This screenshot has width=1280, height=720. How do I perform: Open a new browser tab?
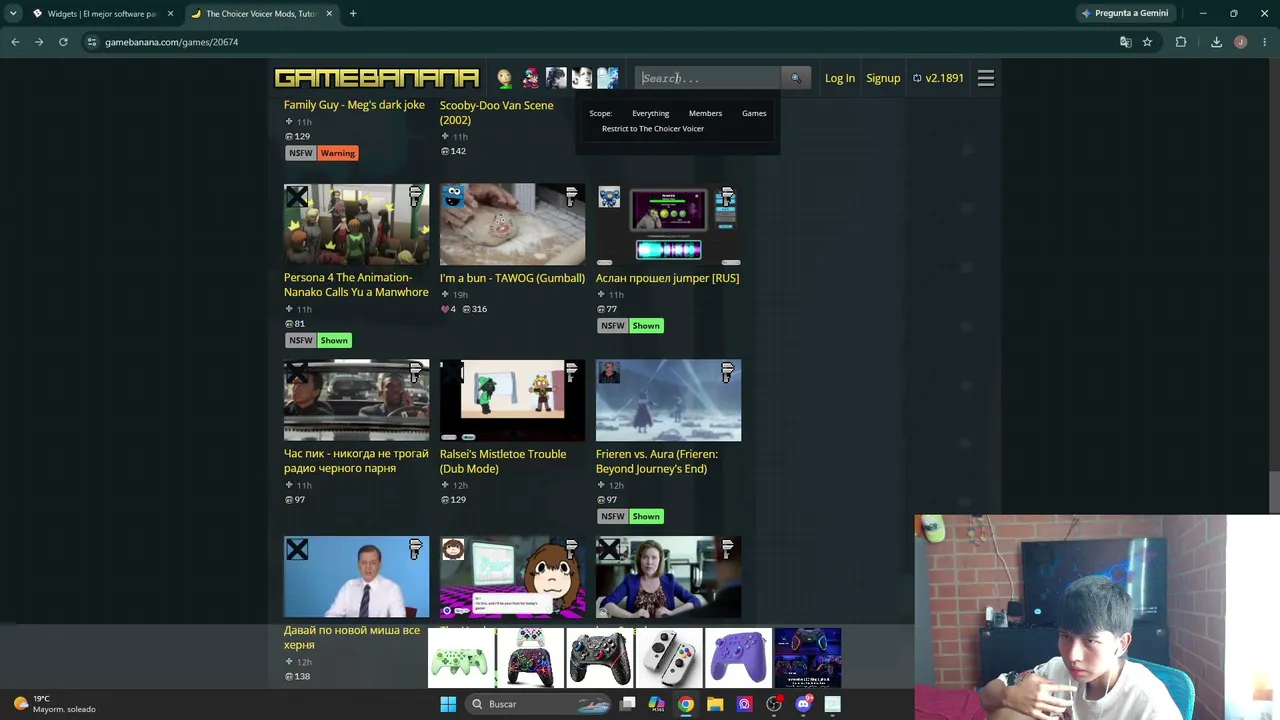coord(353,14)
